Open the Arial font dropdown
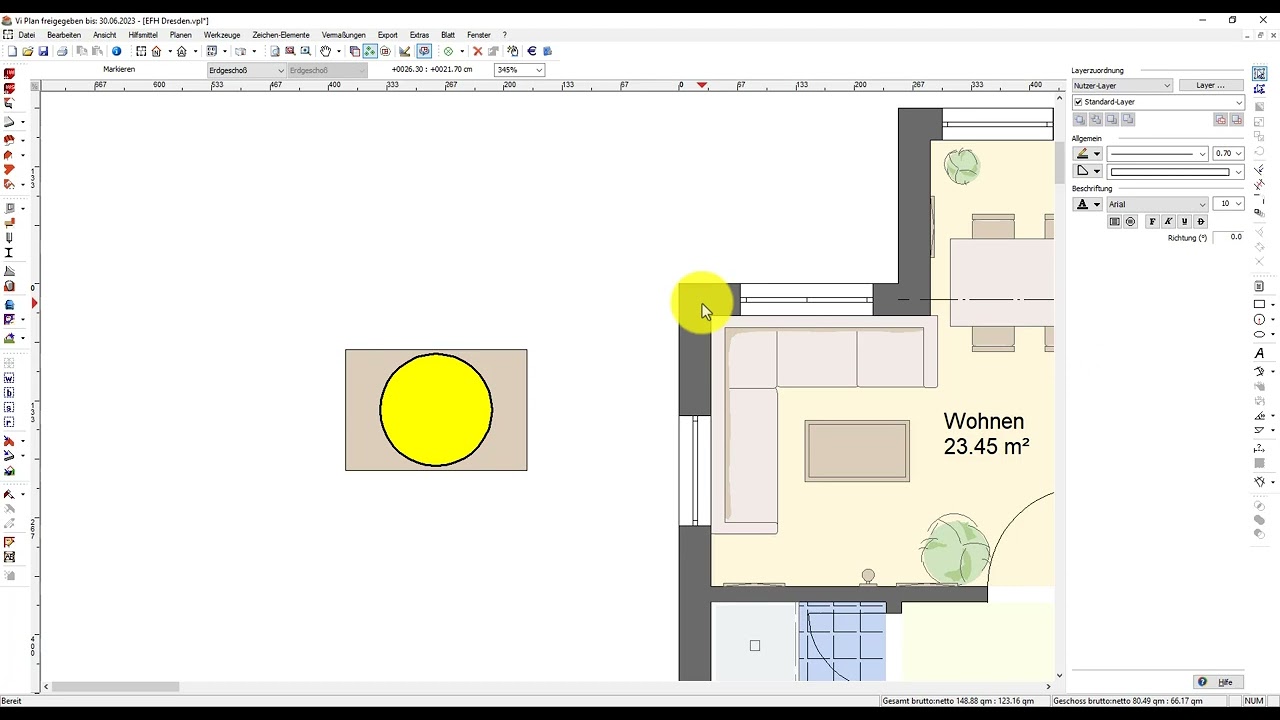Image resolution: width=1280 pixels, height=720 pixels. point(1157,204)
